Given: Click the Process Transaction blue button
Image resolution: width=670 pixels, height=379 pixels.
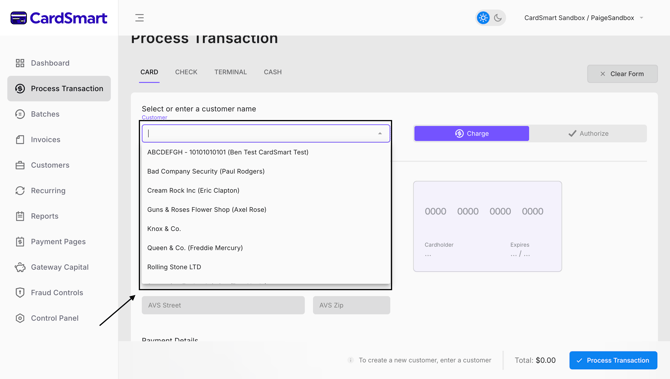Looking at the screenshot, I should 613,360.
